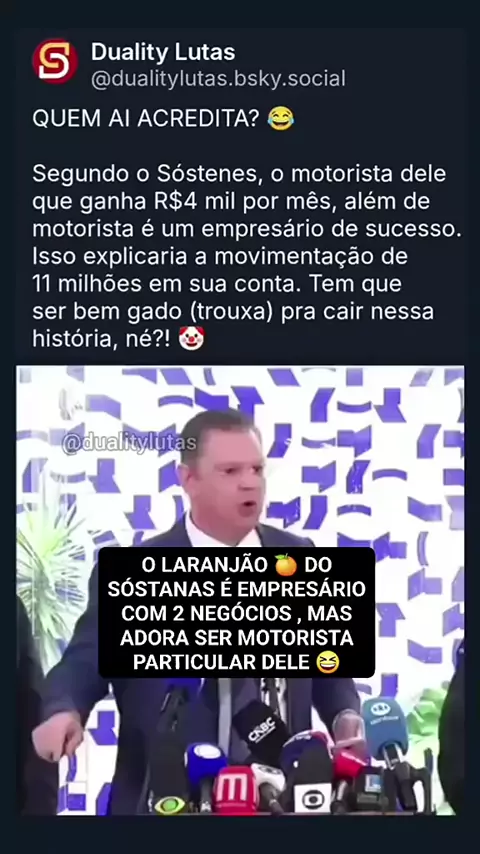The image size is (480, 854).
Task: Tap the orange fruit emoji in caption
Action: click(286, 565)
